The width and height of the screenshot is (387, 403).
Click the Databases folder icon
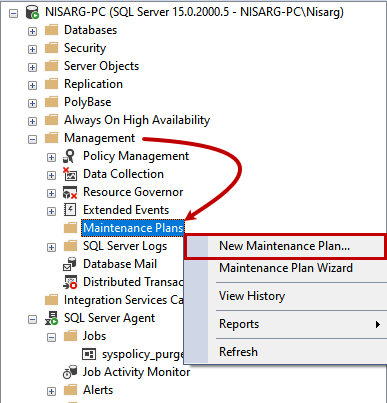pyautogui.click(x=51, y=30)
